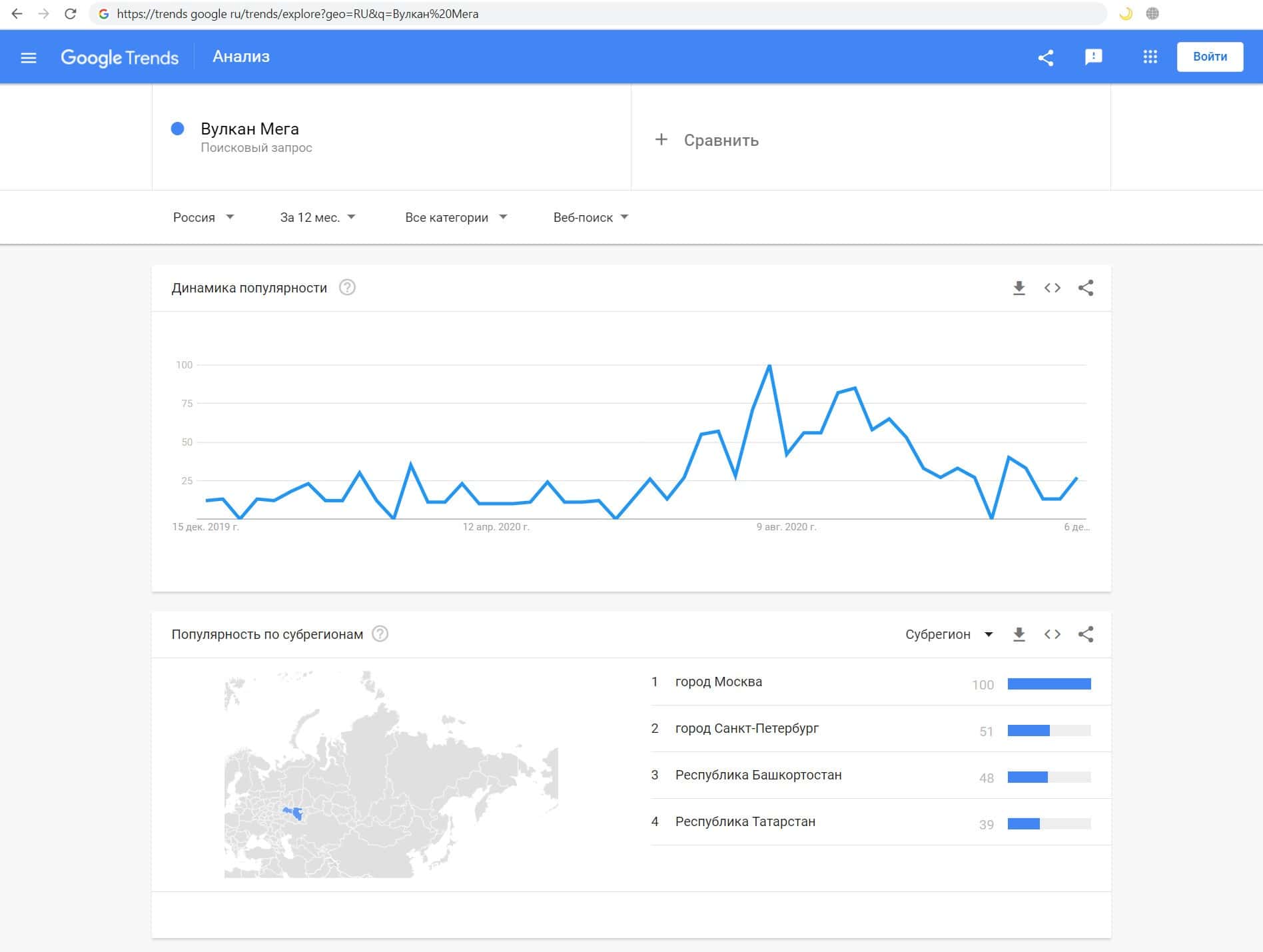Expand the Все категории dropdown
This screenshot has width=1263, height=952.
[456, 217]
